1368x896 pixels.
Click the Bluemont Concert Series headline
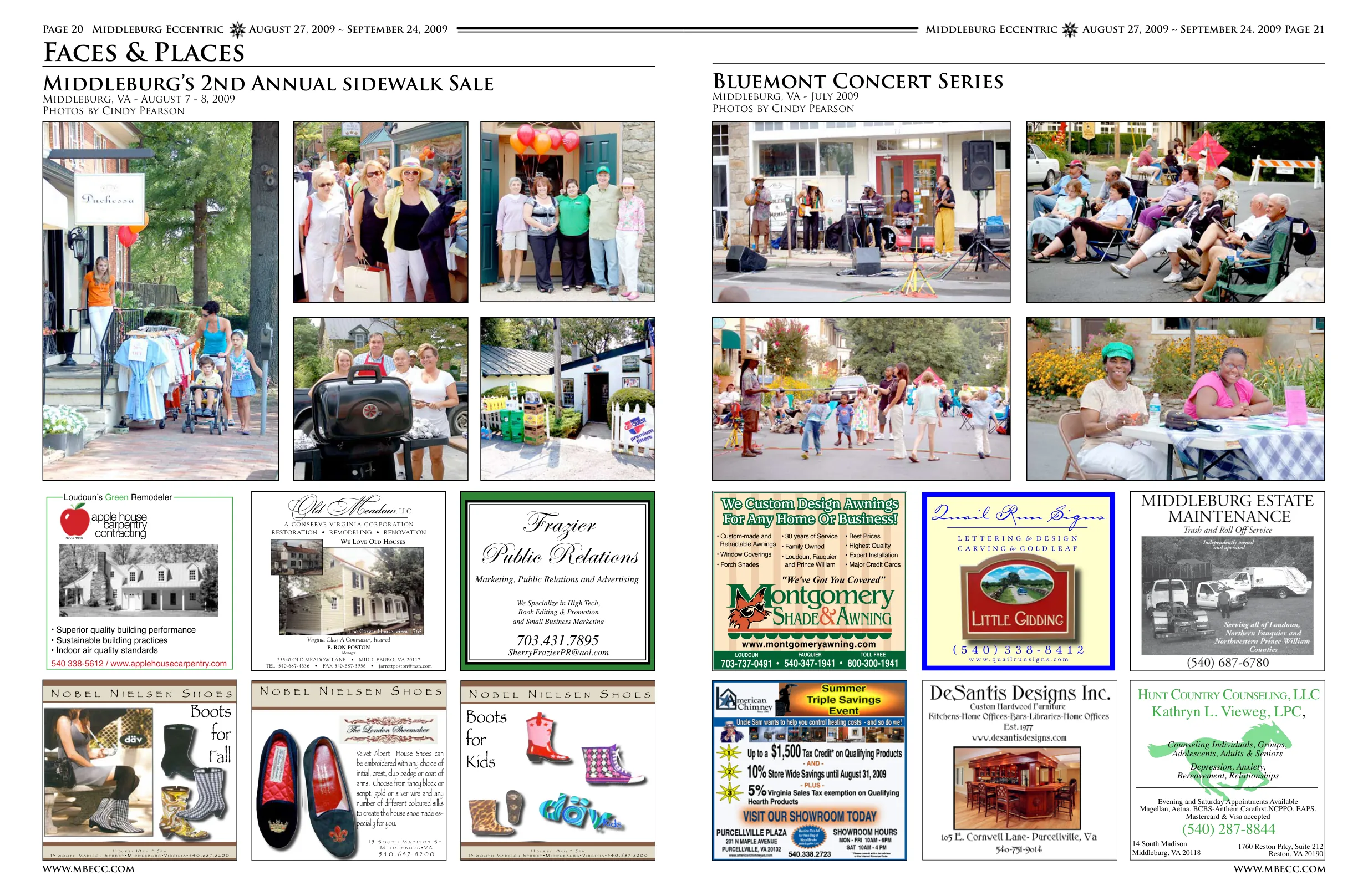(858, 82)
